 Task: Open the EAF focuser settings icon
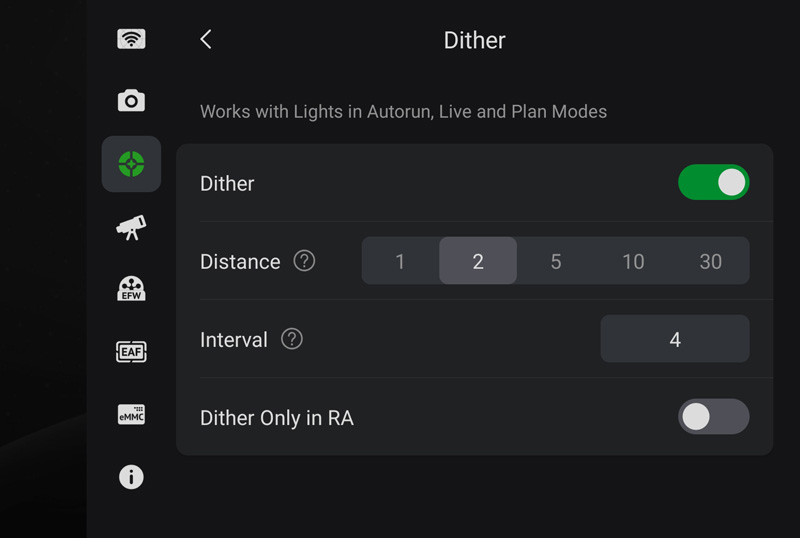coord(131,351)
